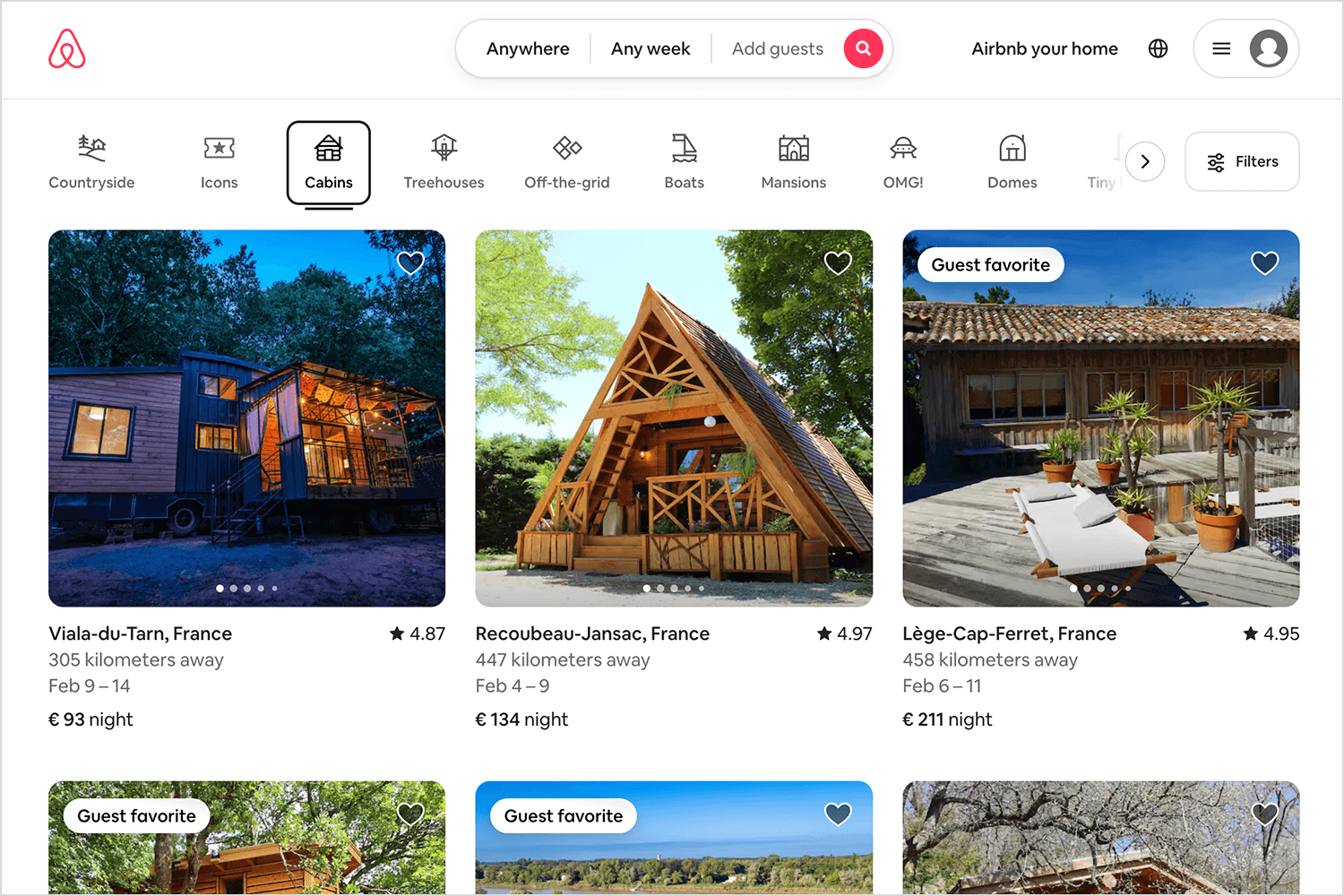
Task: Click Any week in the search bar
Action: (650, 48)
